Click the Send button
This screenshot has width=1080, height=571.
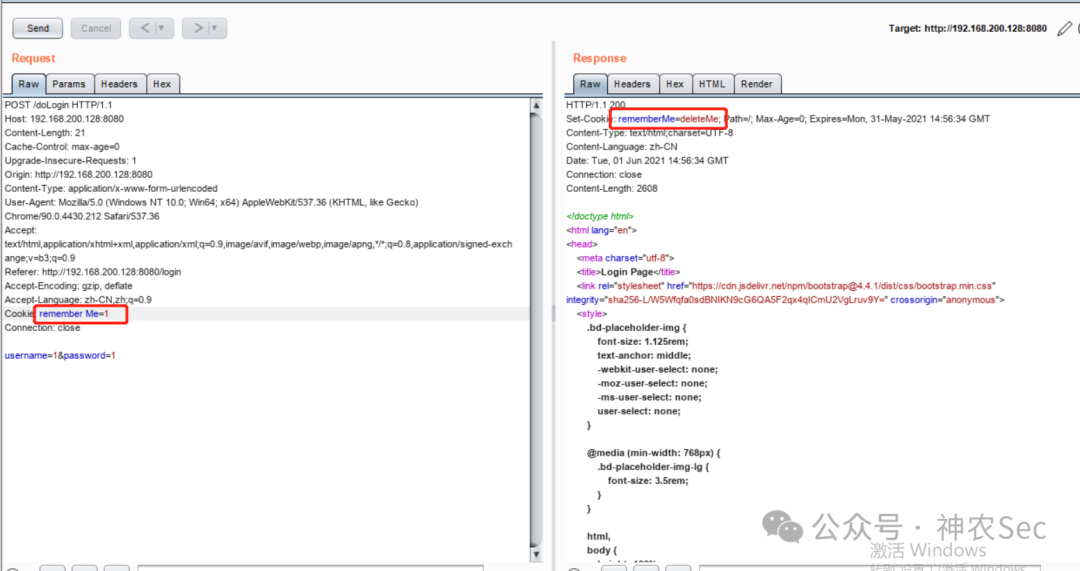(x=38, y=28)
